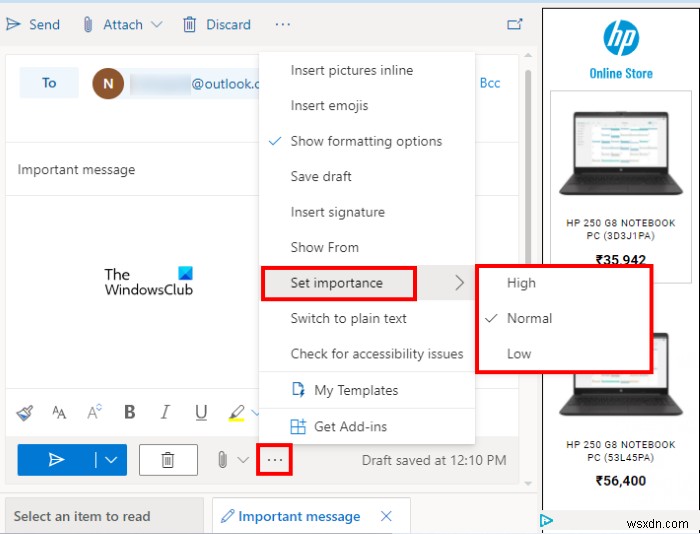This screenshot has height=534, width=700.
Task: Close the Important message draft tab
Action: click(386, 516)
